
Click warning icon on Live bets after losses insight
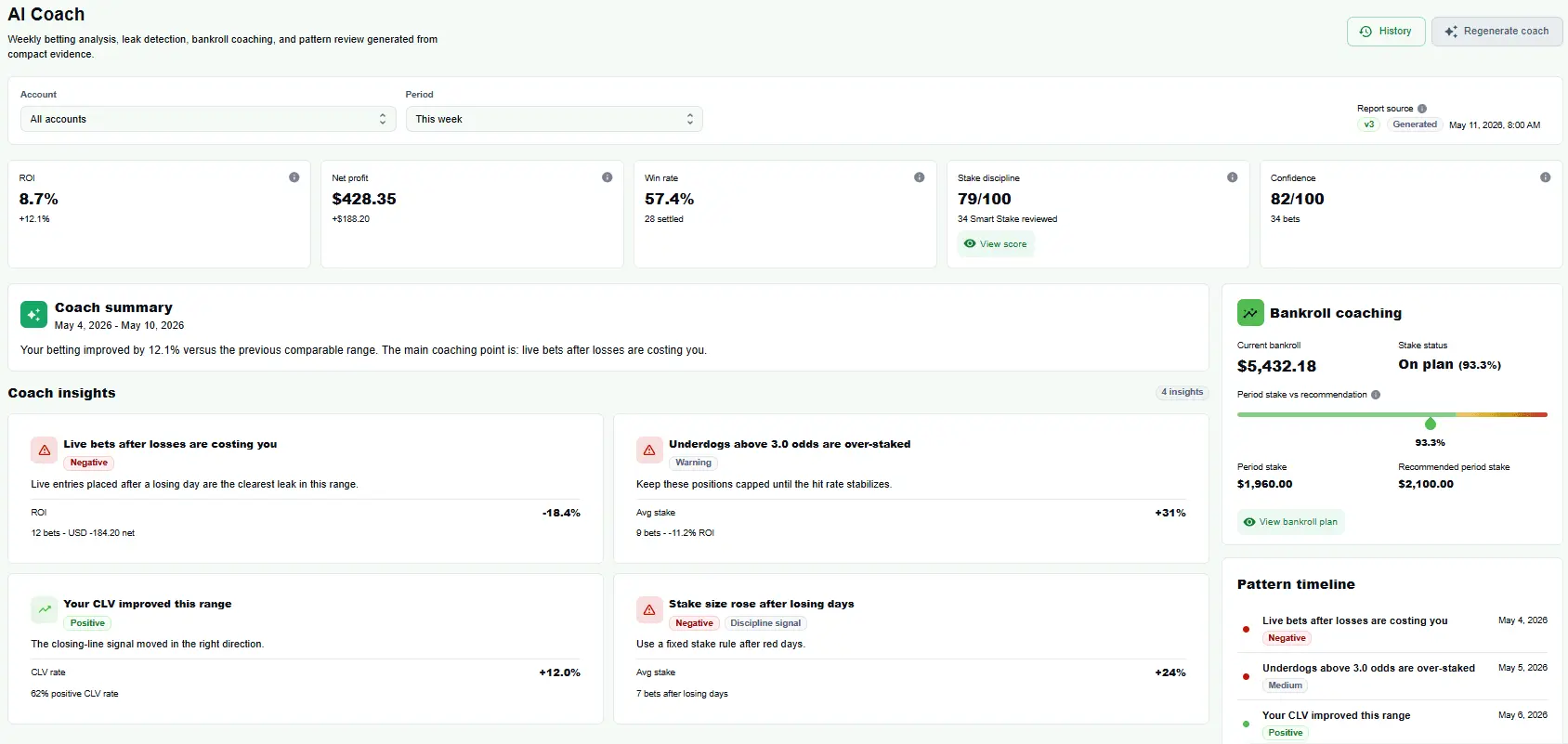point(44,450)
